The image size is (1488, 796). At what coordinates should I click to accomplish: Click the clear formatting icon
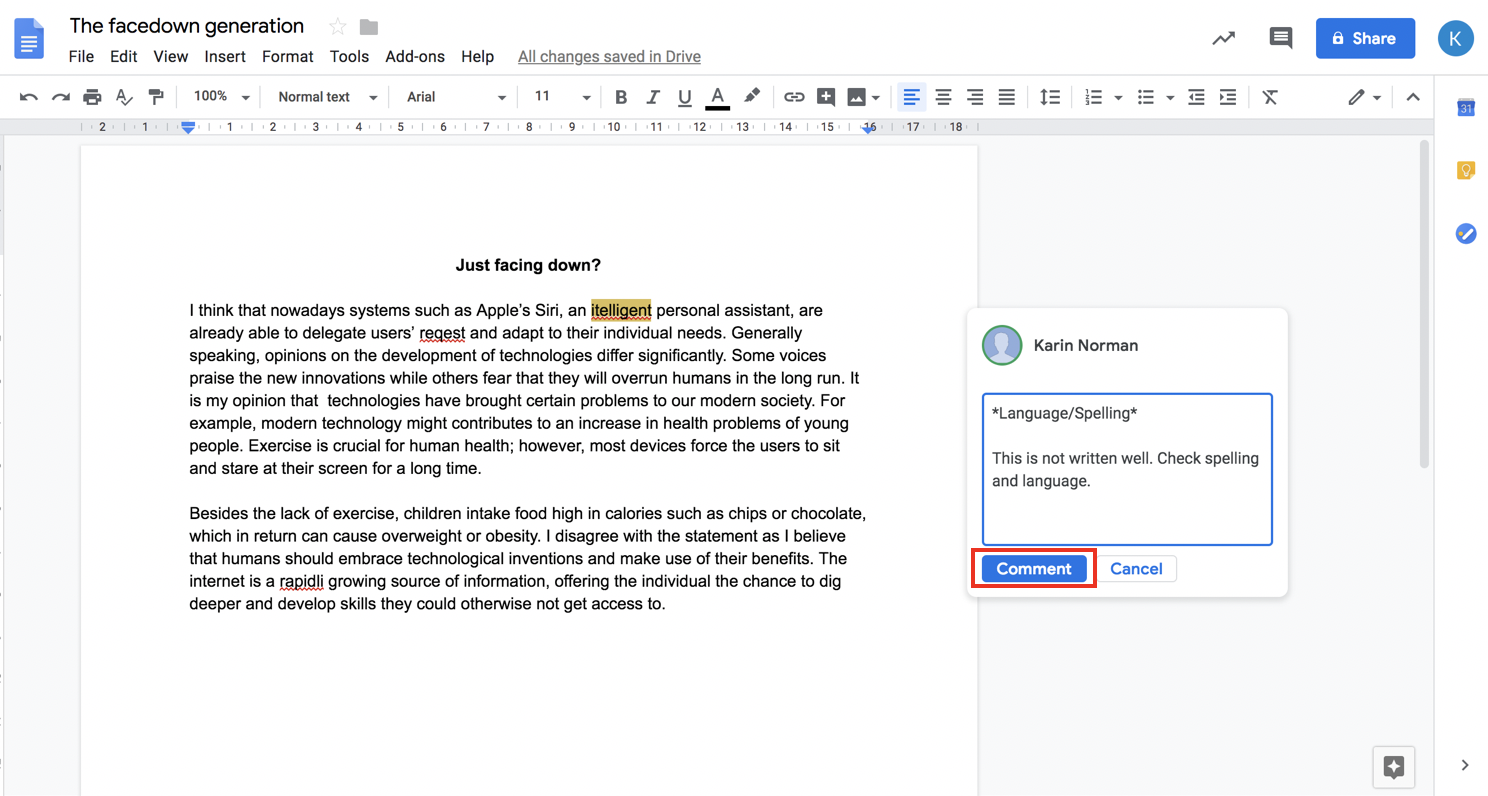1270,97
